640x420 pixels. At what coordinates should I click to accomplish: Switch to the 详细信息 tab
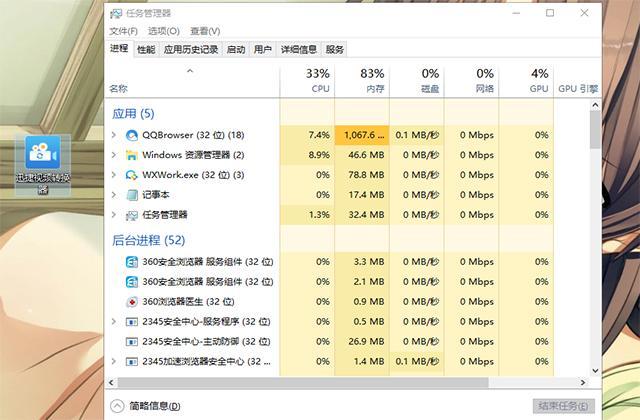coord(299,50)
